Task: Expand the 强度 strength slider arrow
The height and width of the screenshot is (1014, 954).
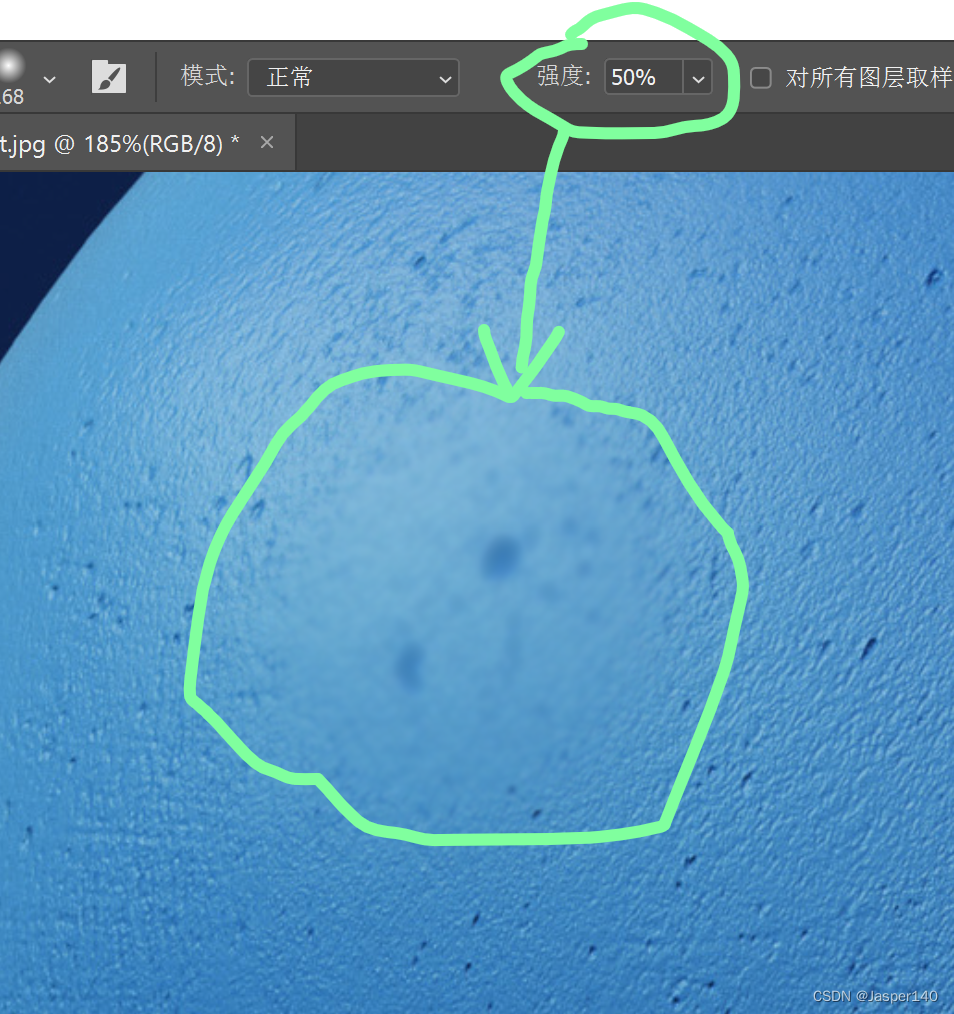Action: (x=698, y=78)
